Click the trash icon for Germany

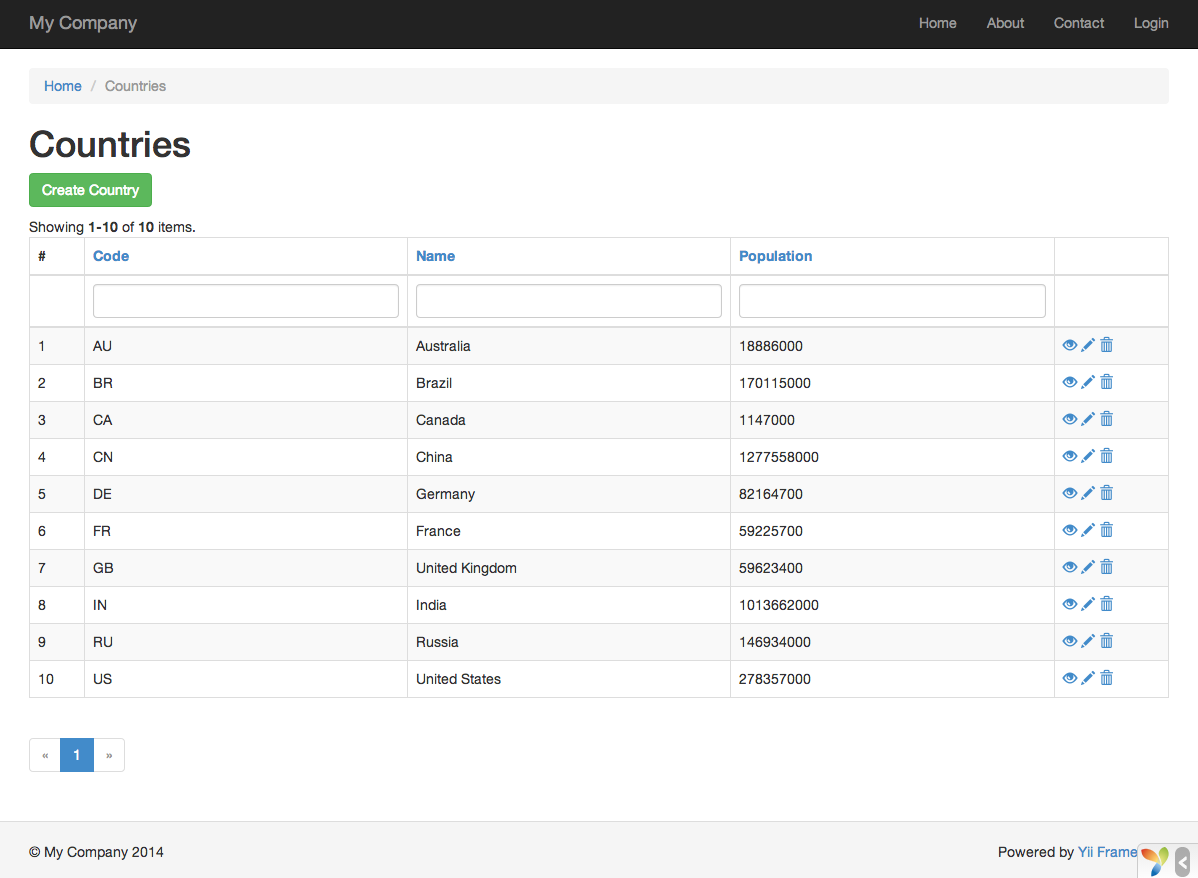[x=1106, y=493]
